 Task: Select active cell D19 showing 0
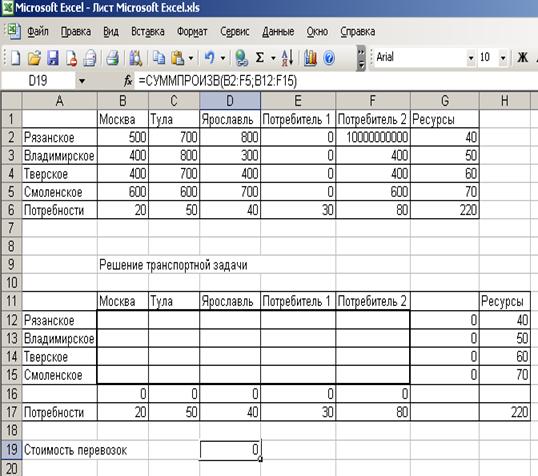click(230, 449)
